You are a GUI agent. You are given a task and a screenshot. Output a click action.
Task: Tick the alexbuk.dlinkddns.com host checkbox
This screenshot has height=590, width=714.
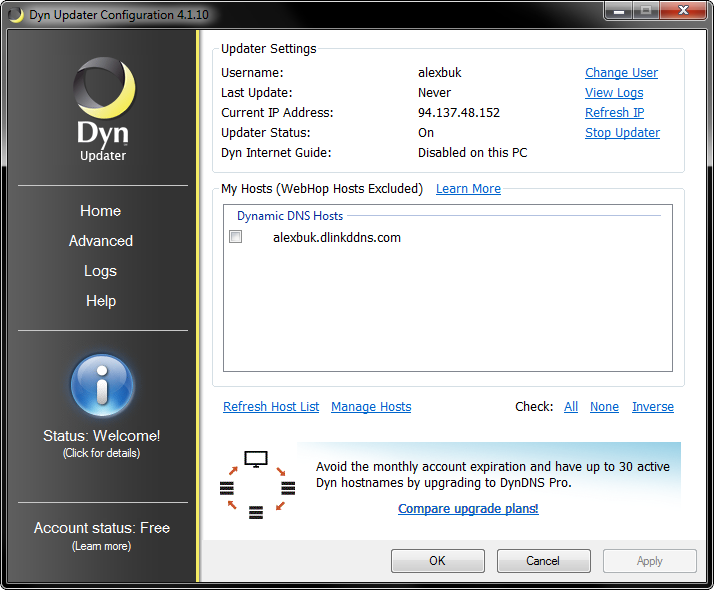click(235, 237)
